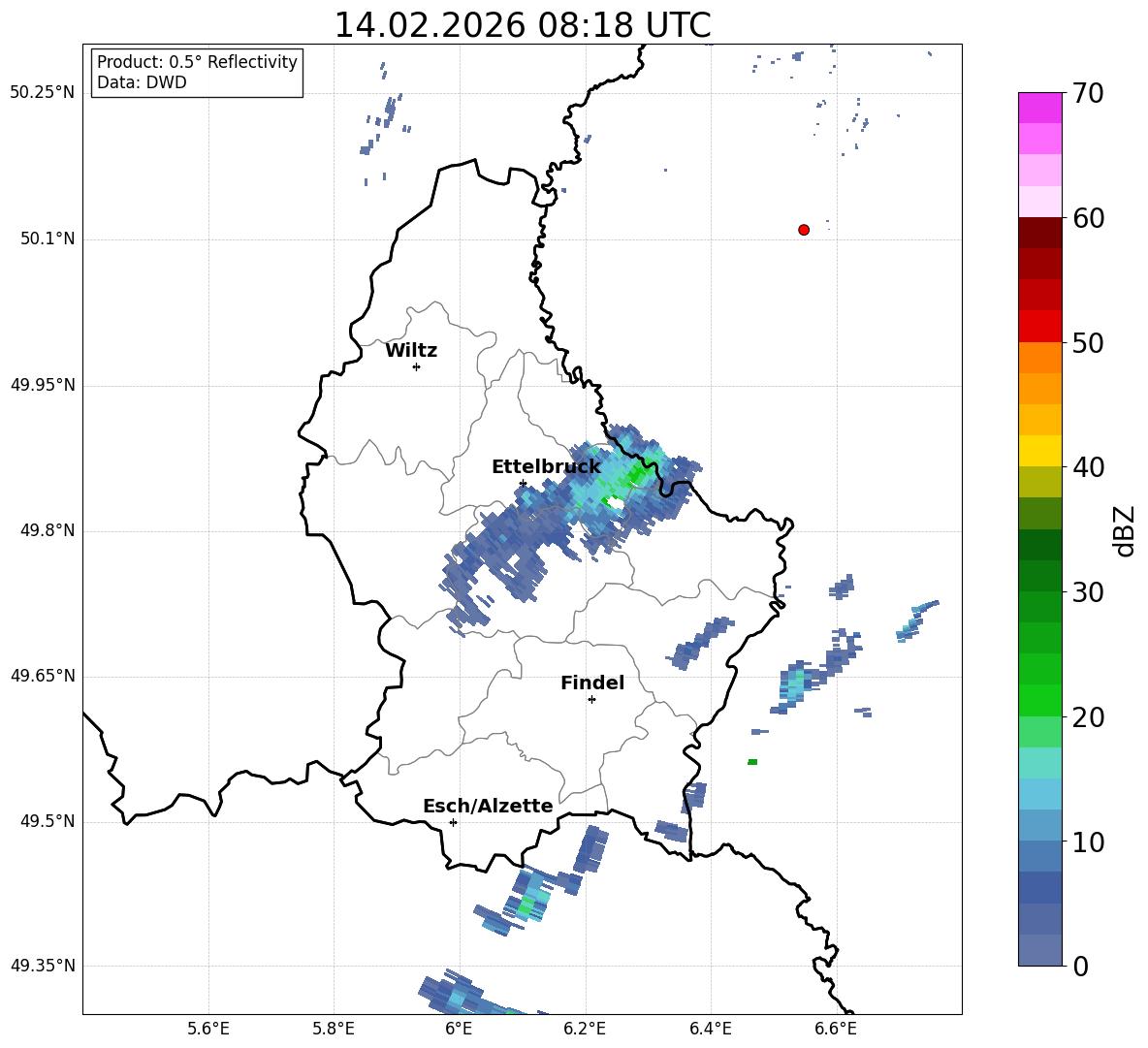Click the colorbar tick label 60
Viewport: 1148px width, 1048px height.
click(x=1088, y=218)
